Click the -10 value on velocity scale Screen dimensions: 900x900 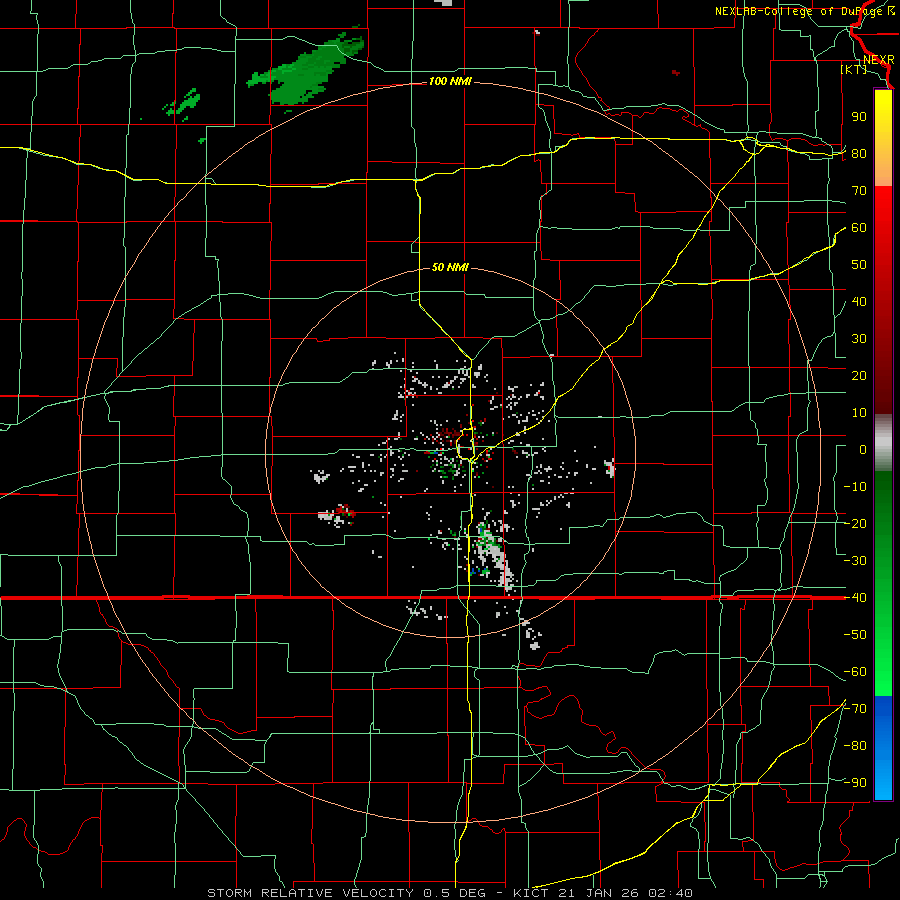pos(855,487)
